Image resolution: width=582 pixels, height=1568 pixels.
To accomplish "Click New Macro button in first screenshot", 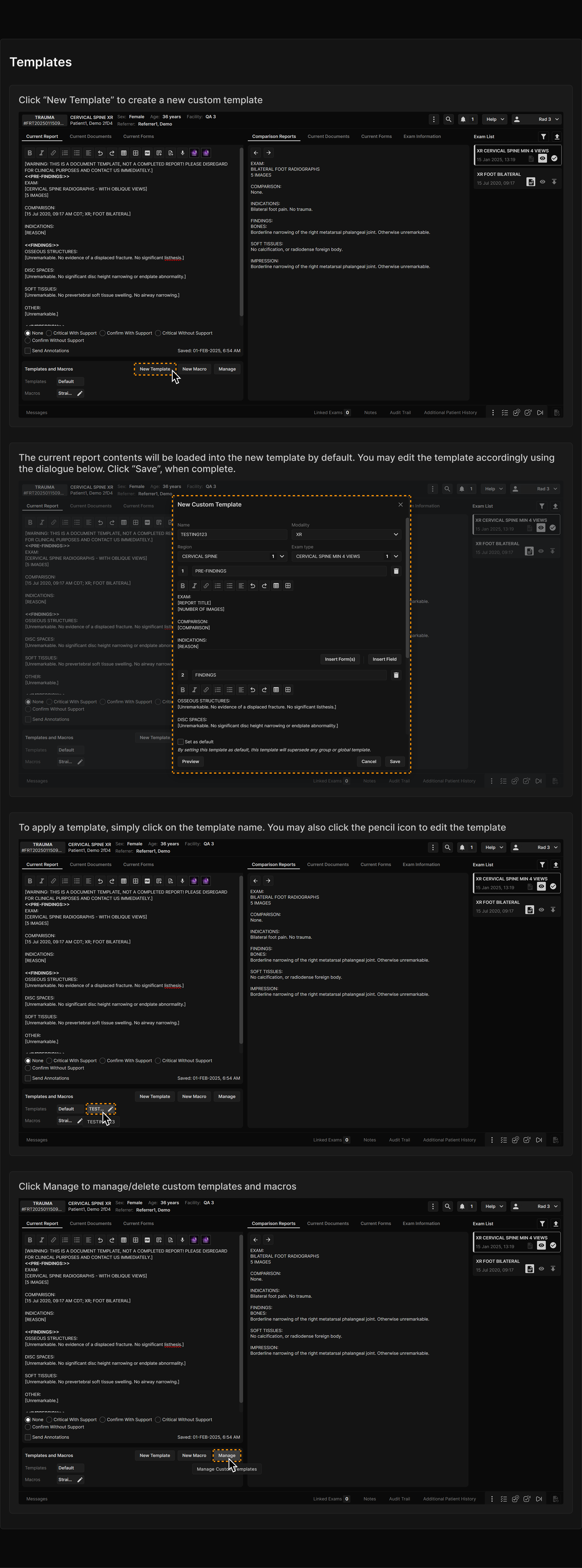I will [x=194, y=369].
